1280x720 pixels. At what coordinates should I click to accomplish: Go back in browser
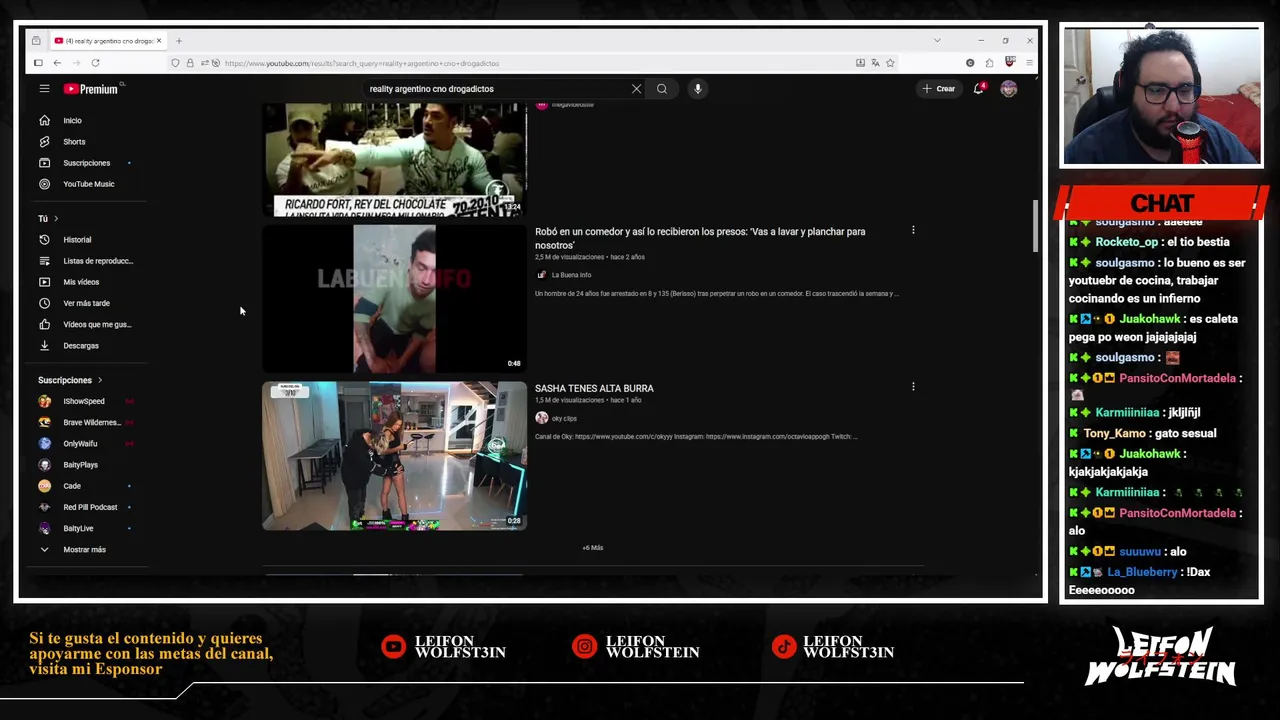point(57,63)
